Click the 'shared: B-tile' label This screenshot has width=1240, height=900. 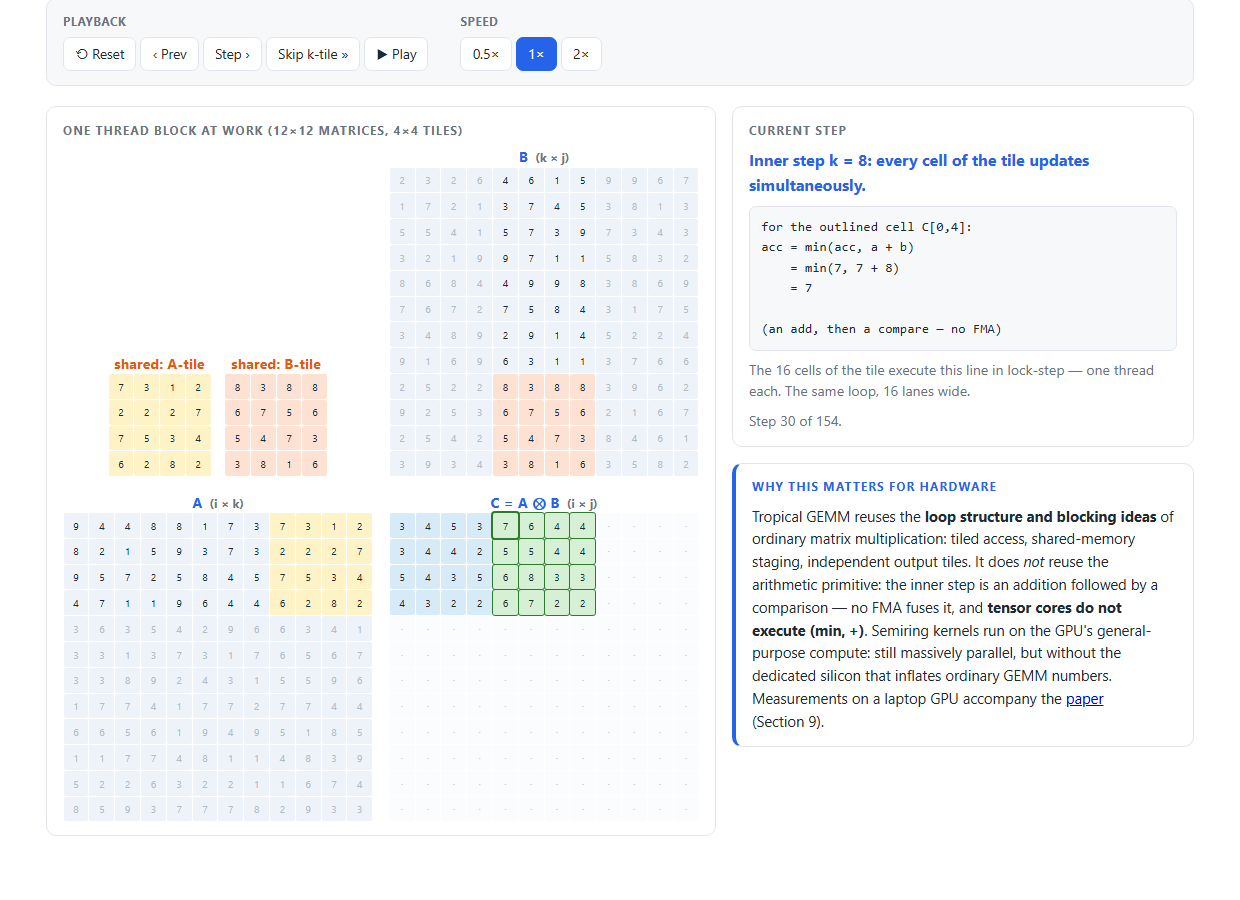[276, 364]
